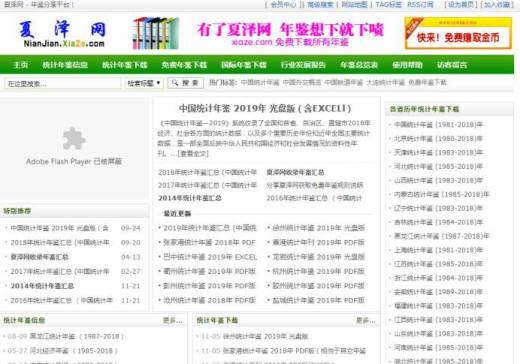Open the 主页 nav menu item
Viewport: 520px width, 364px height.
point(20,65)
